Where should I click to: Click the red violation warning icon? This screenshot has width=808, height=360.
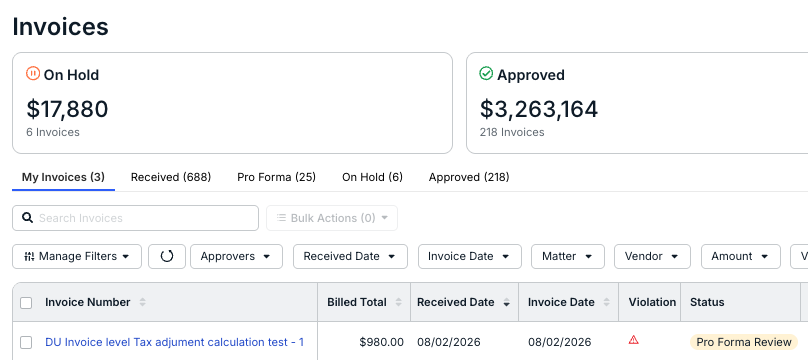[x=634, y=340]
